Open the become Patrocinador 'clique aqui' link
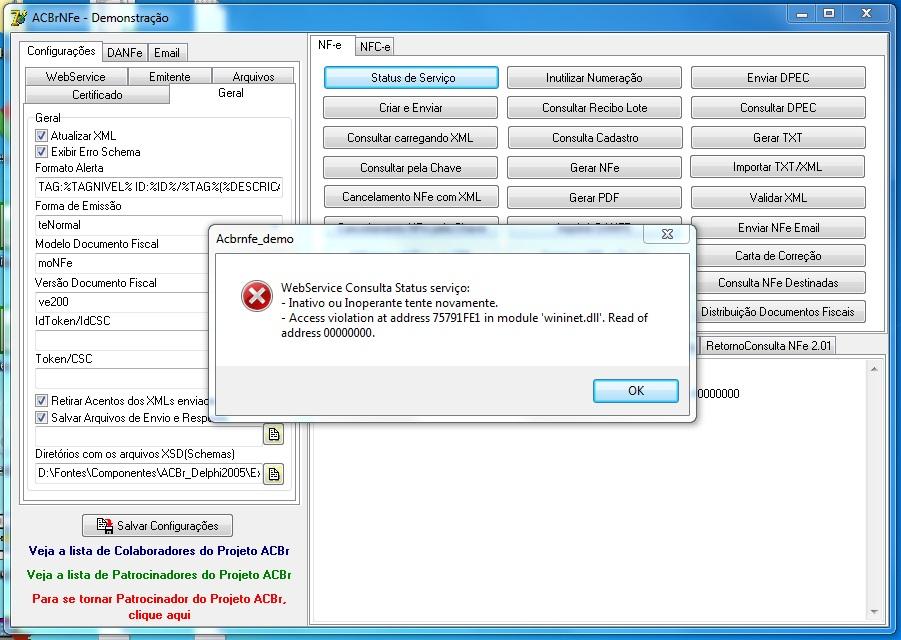 coord(159,607)
